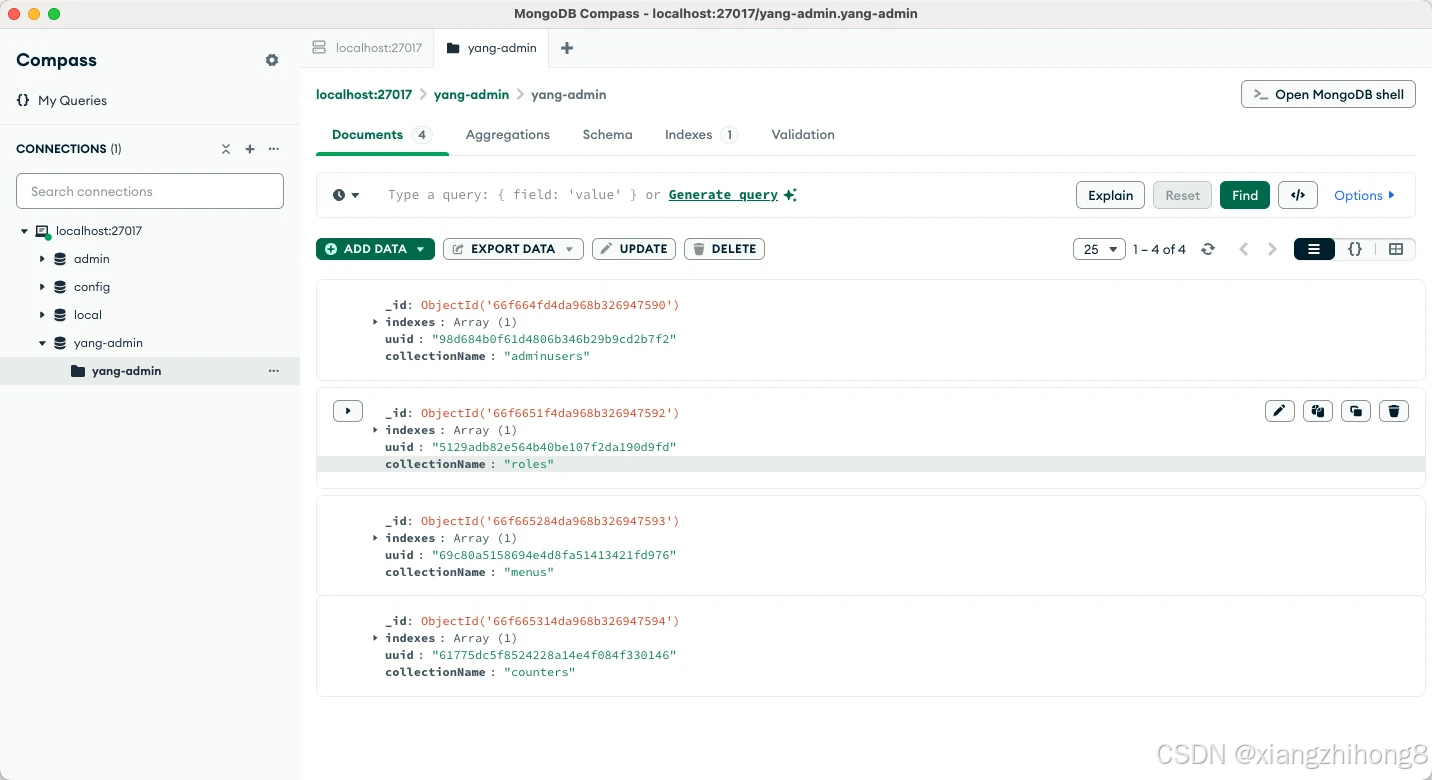Viewport: 1432px width, 780px height.
Task: Run query with Find button
Action: click(x=1245, y=195)
